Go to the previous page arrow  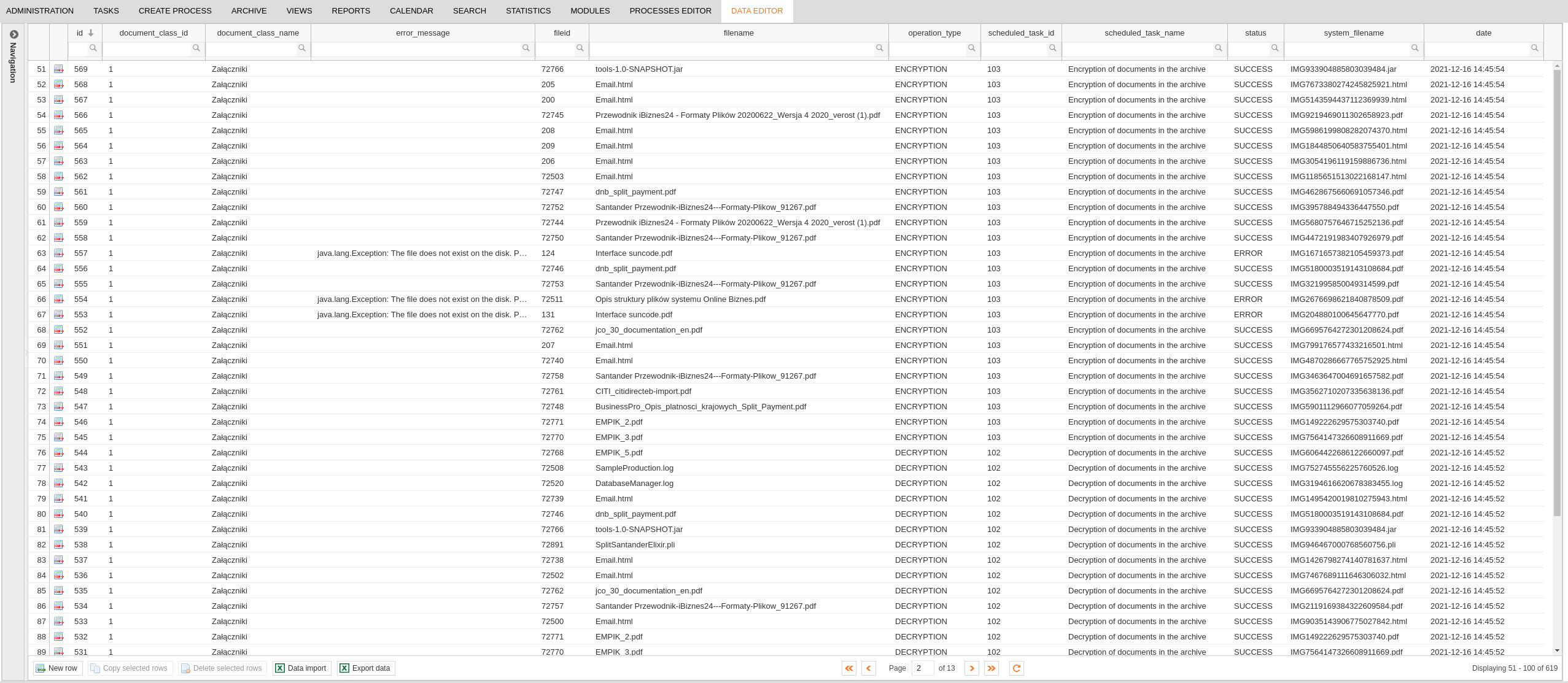point(869,668)
